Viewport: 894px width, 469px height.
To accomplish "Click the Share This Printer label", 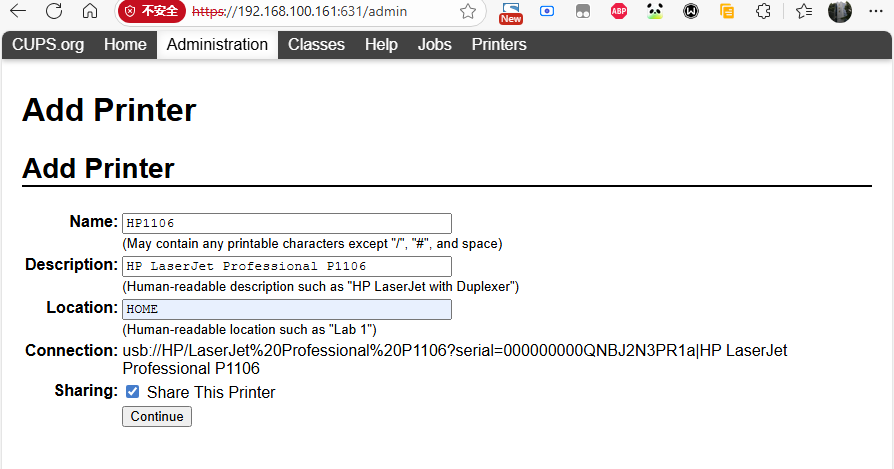I will (211, 392).
